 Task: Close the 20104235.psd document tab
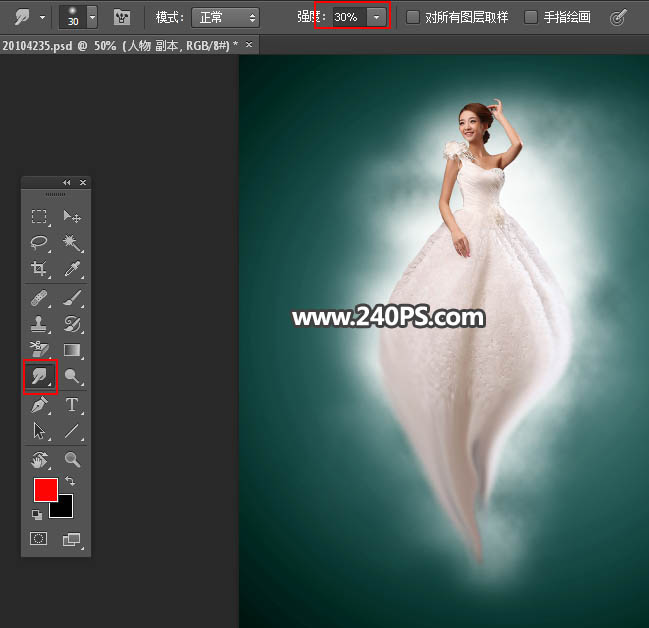(x=246, y=45)
